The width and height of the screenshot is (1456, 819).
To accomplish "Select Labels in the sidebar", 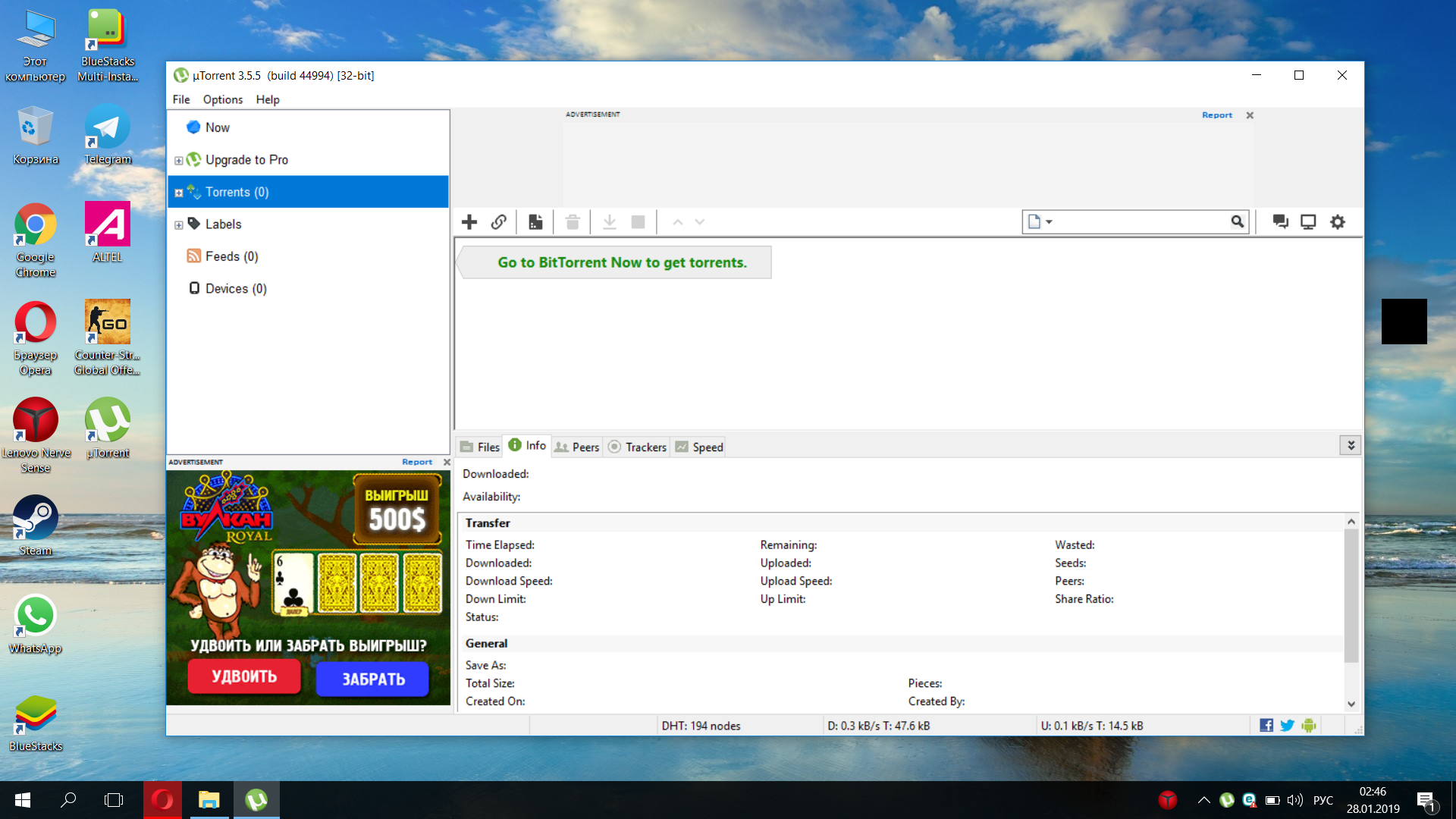I will click(x=223, y=224).
